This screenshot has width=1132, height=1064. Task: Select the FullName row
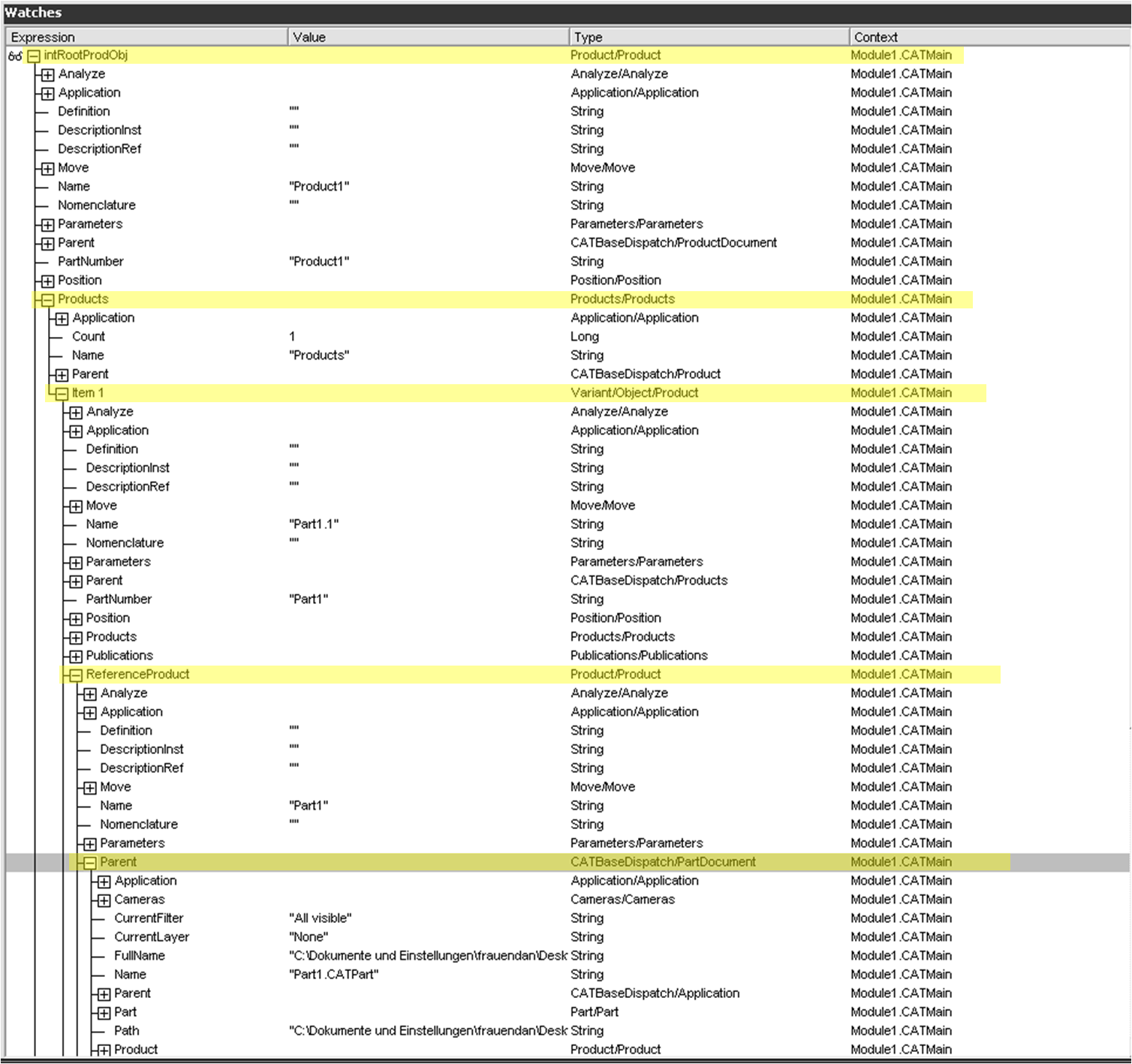tap(566, 955)
